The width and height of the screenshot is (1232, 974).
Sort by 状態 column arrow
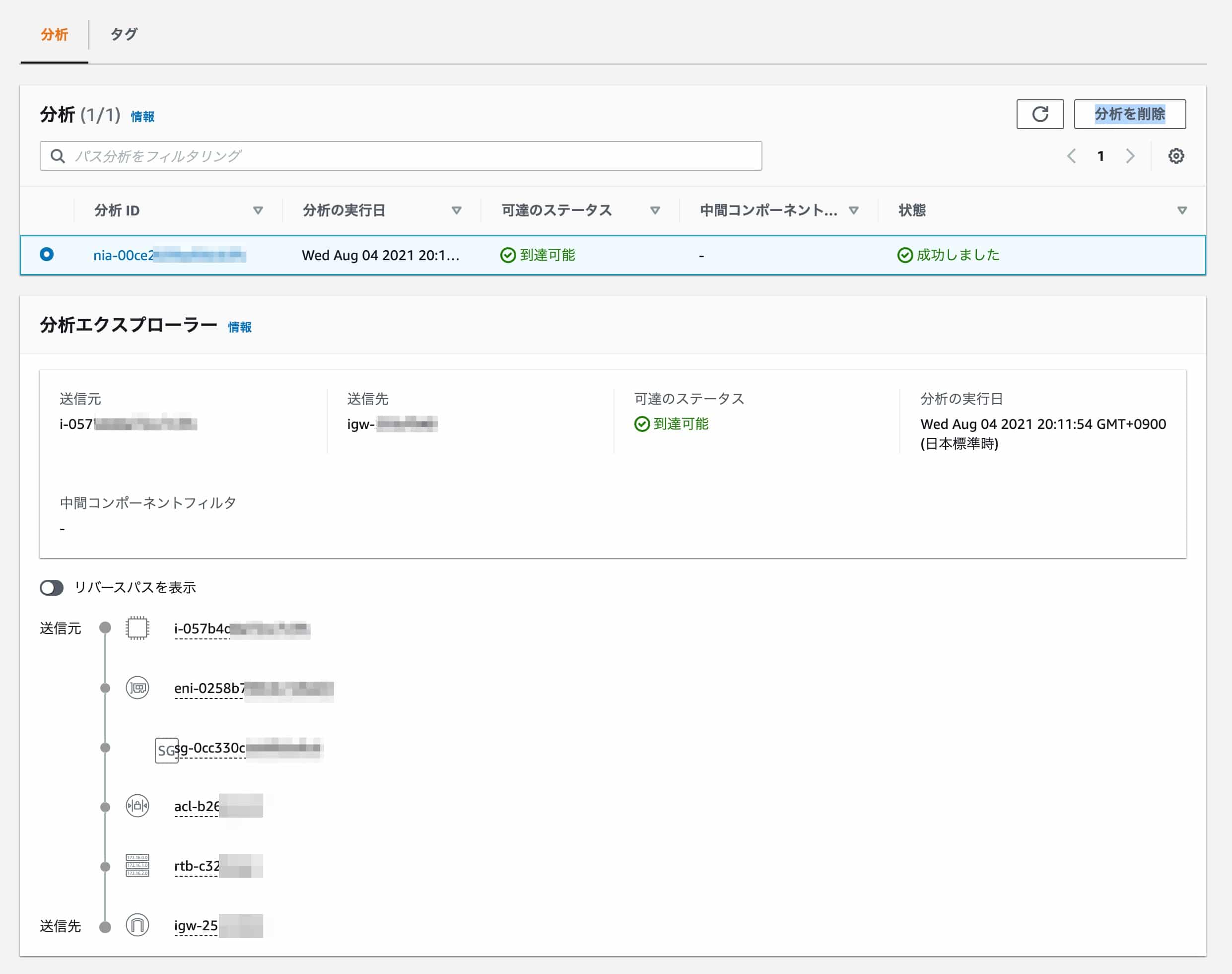(x=1182, y=210)
